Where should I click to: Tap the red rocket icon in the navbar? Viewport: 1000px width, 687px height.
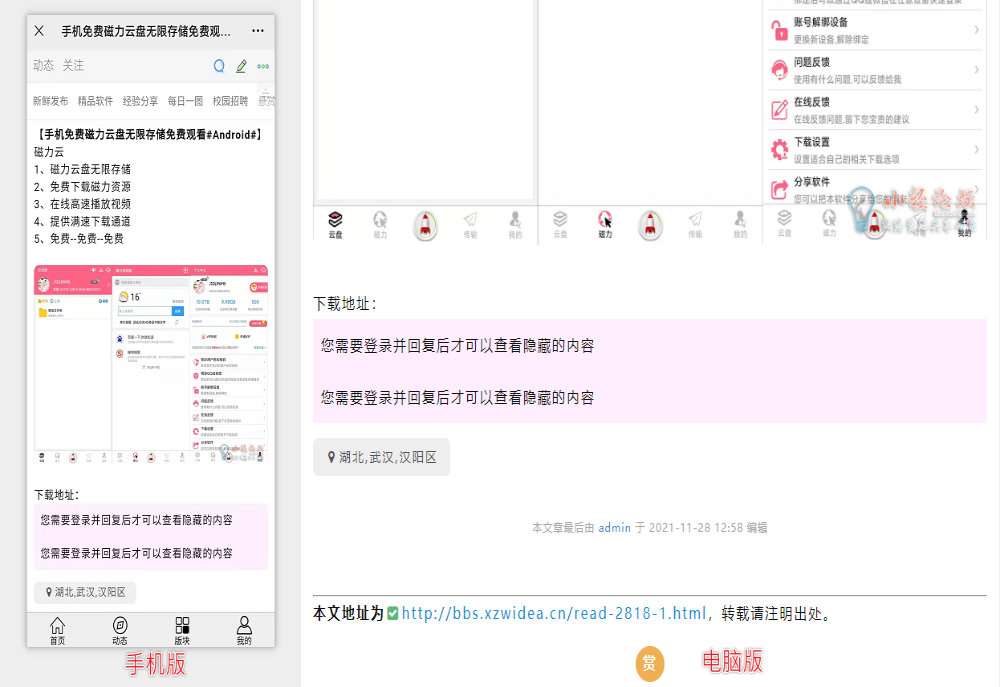click(425, 225)
